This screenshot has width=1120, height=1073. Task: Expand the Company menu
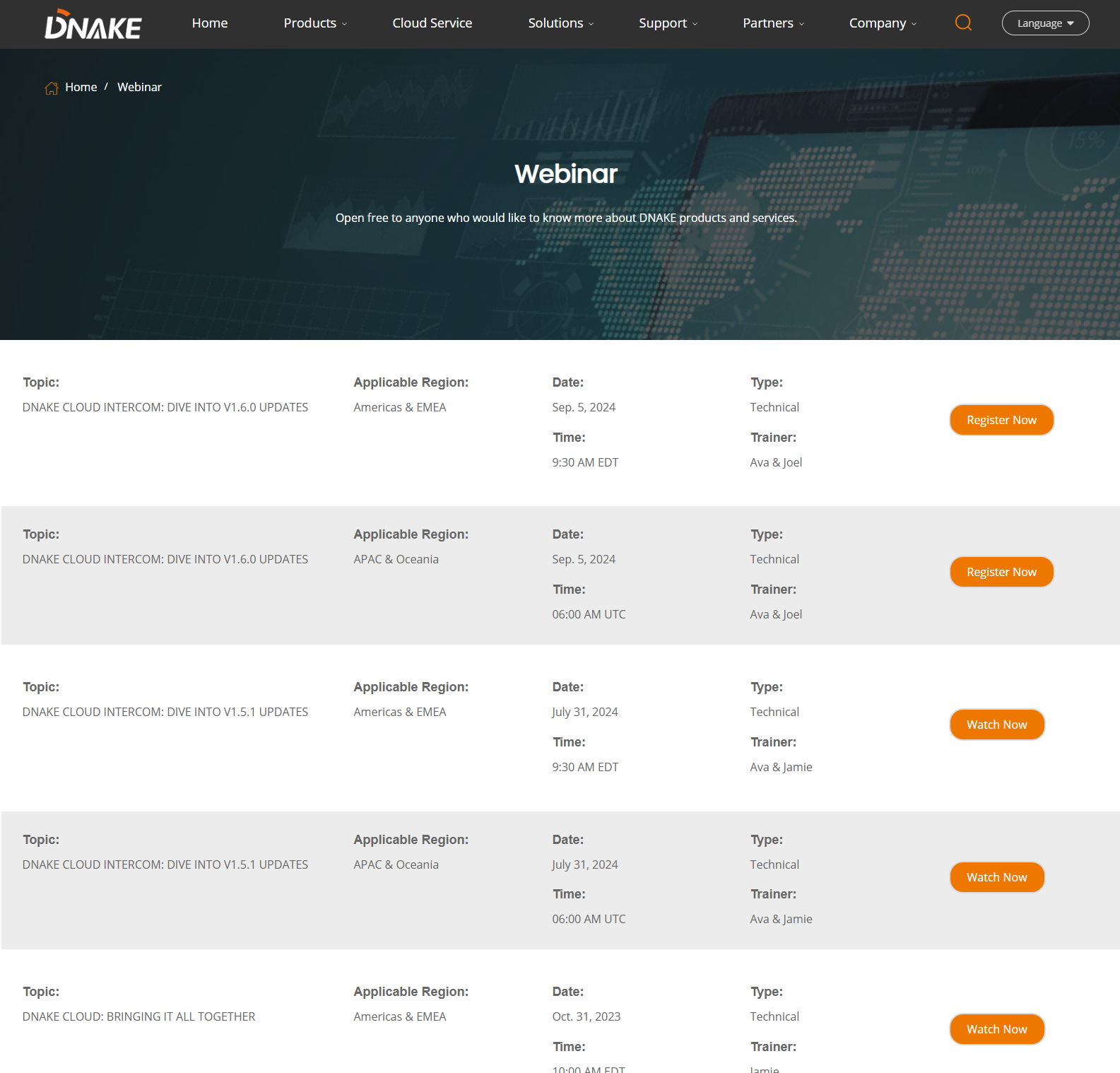pos(883,23)
